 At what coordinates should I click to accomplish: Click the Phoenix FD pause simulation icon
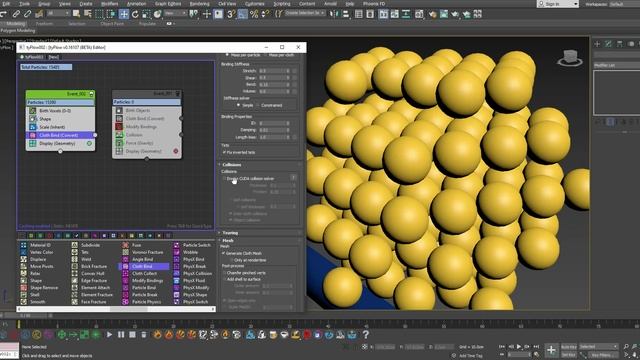pos(121,335)
